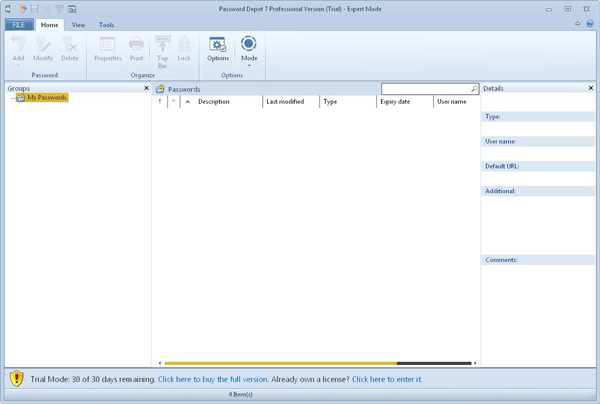The image size is (600, 404).
Task: Sort by Description column header
Action: [221, 101]
